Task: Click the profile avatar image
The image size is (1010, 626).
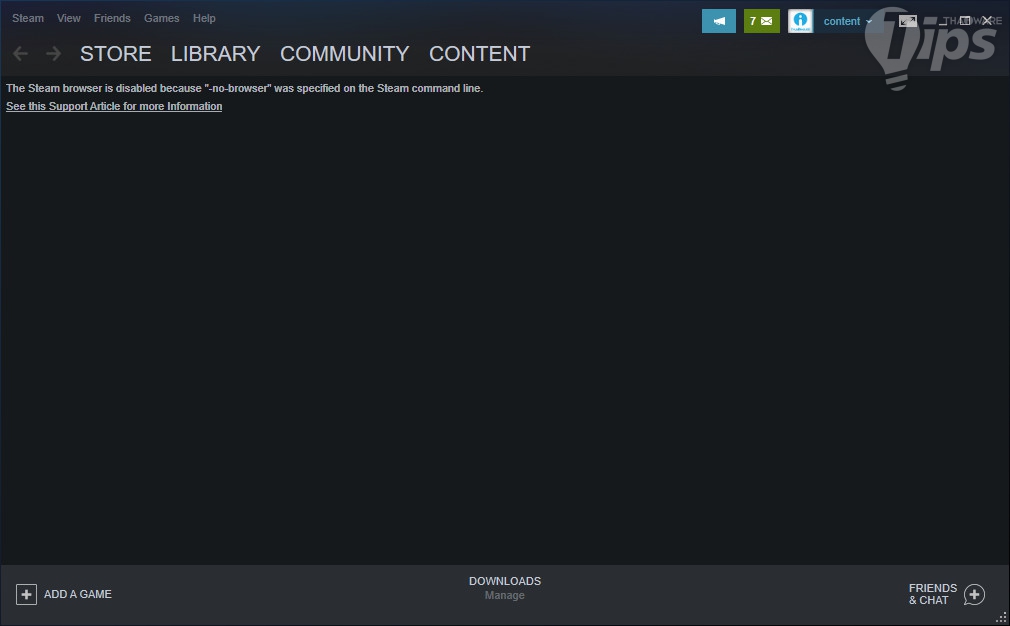Action: (x=801, y=21)
